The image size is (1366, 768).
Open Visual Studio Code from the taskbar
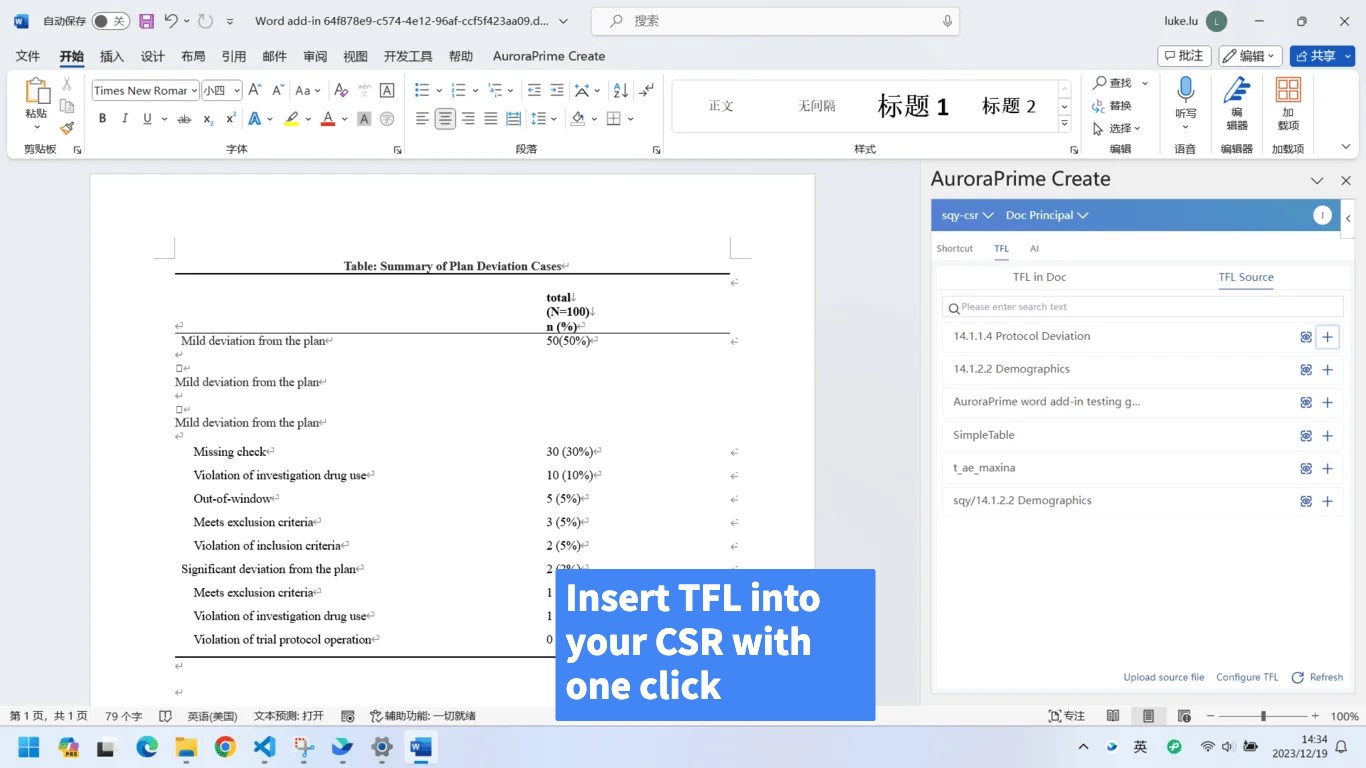(x=264, y=747)
